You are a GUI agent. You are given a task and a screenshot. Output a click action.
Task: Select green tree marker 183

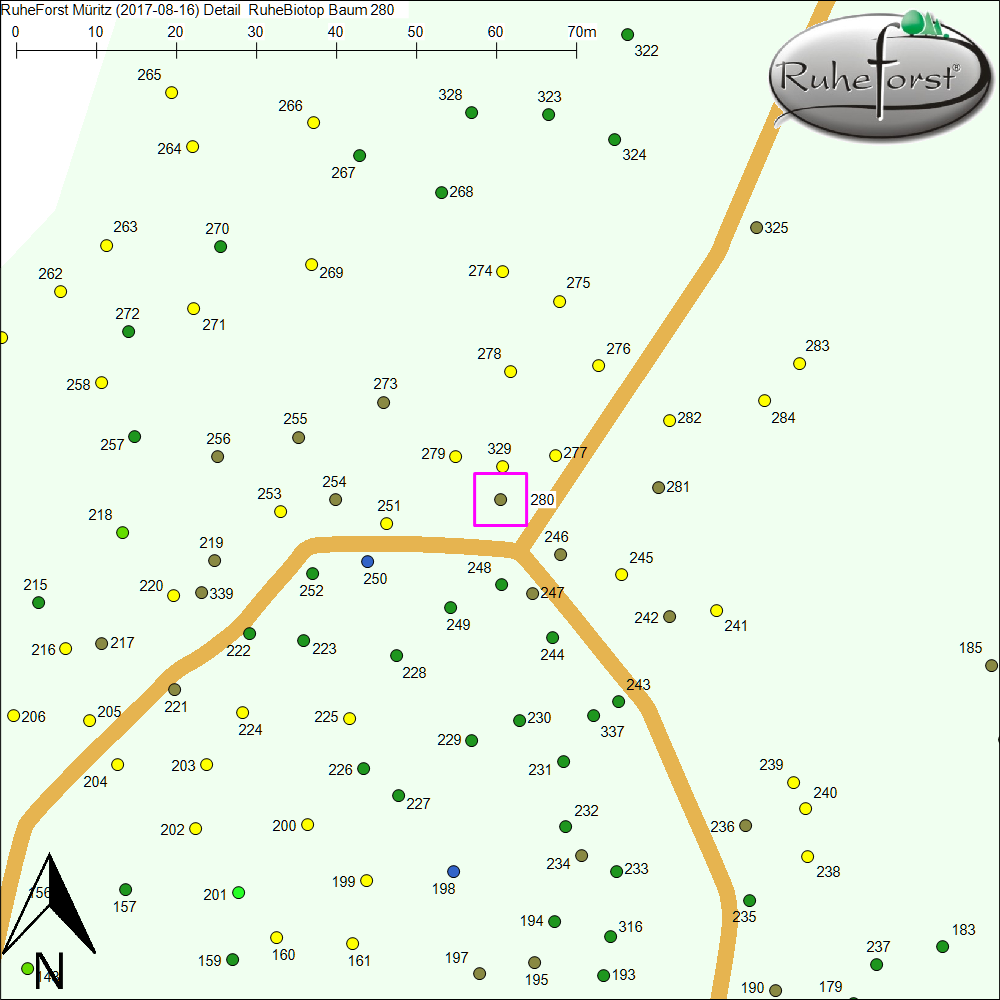click(942, 946)
